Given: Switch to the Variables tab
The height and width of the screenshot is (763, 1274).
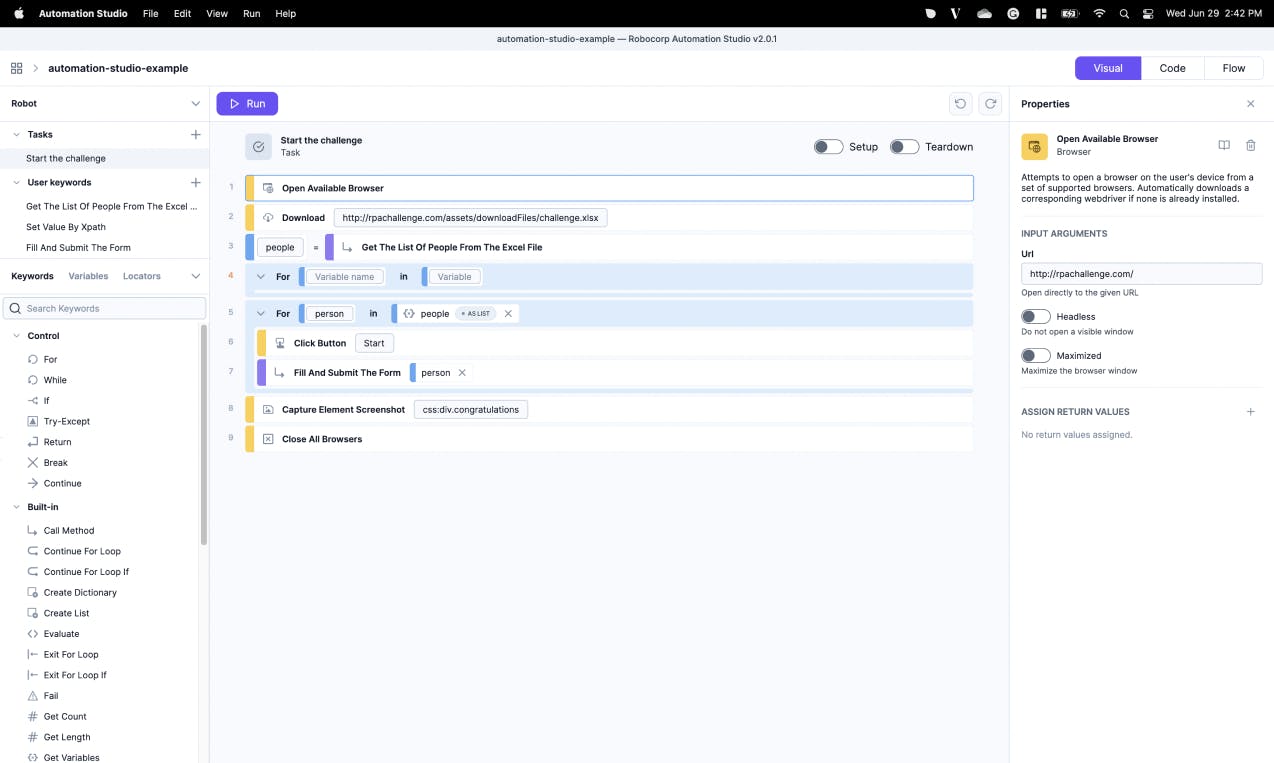Looking at the screenshot, I should click(88, 276).
